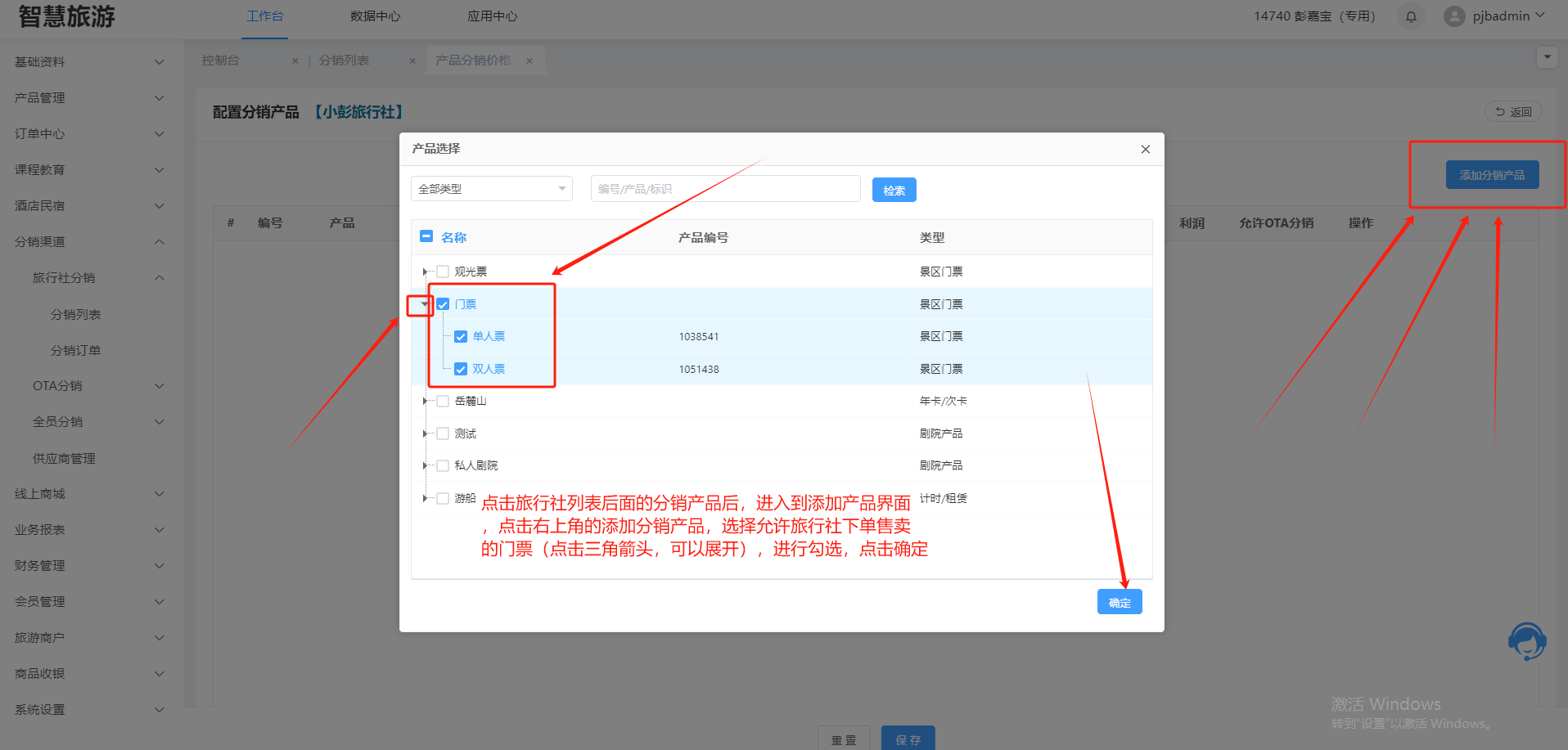Click the 检索 search button
1568x750 pixels.
894,190
